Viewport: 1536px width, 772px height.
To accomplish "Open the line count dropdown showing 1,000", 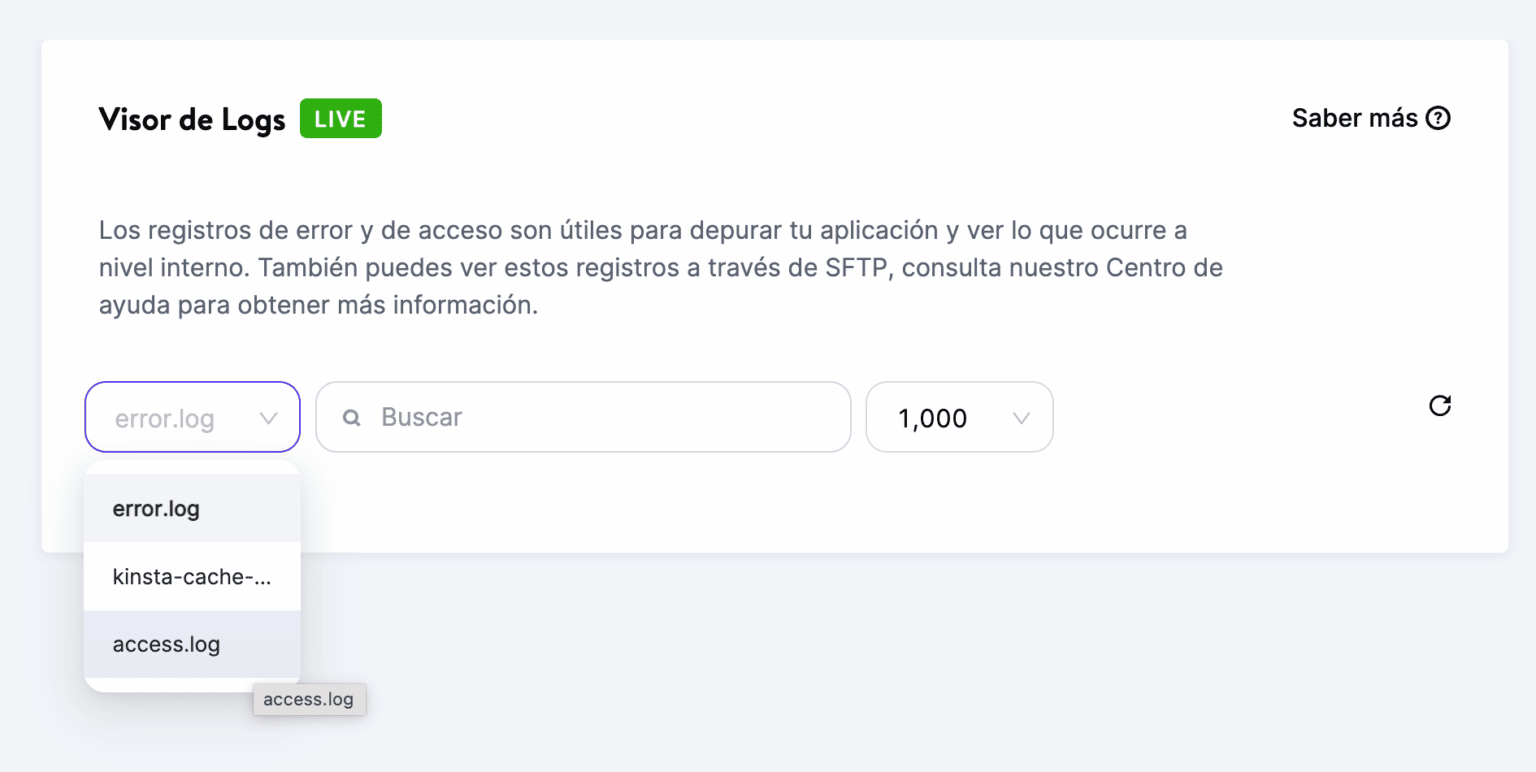I will pos(958,417).
